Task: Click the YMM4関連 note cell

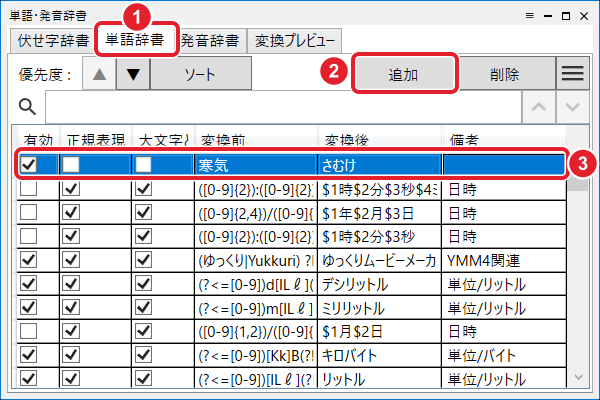Action: pos(504,260)
